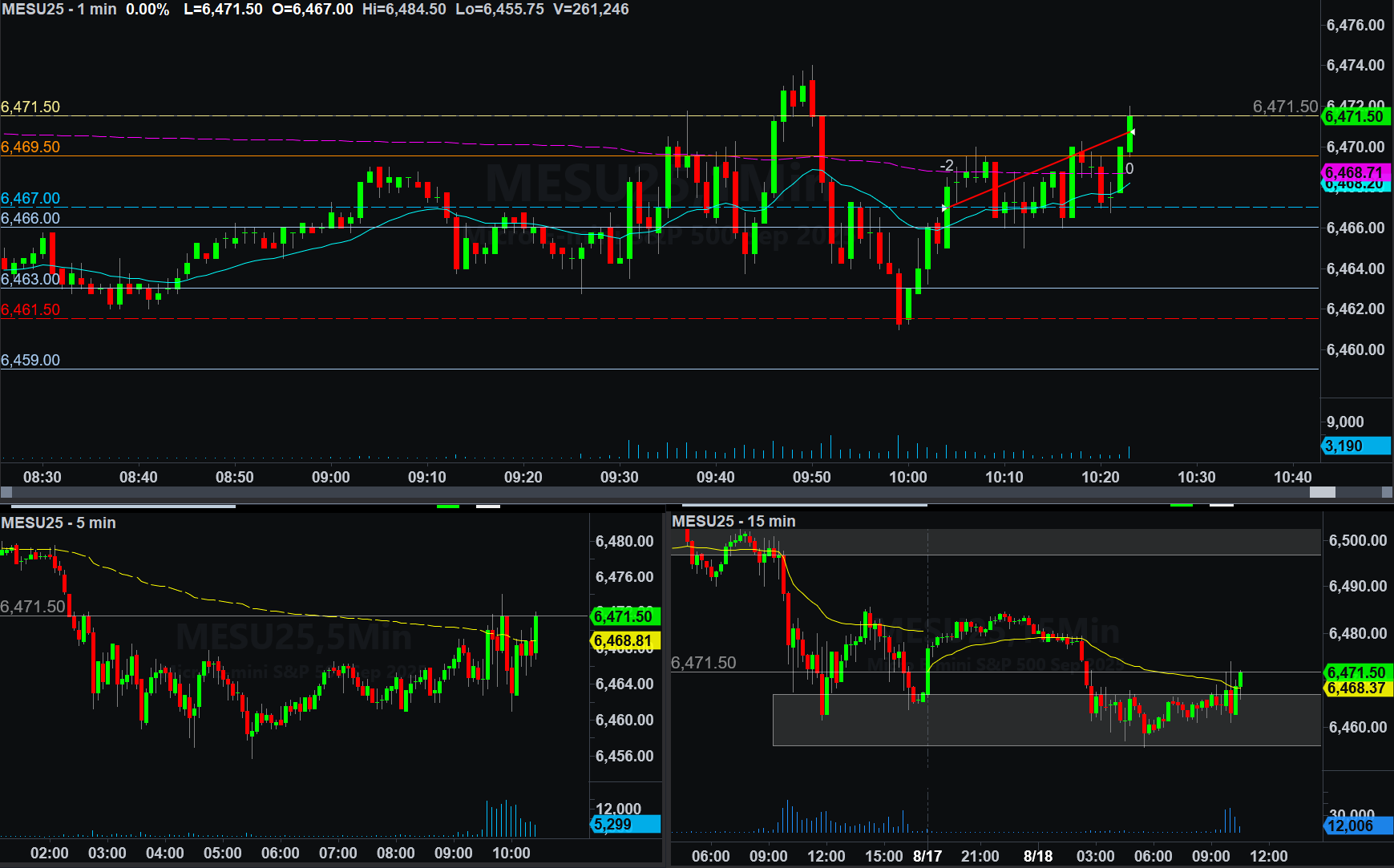The height and width of the screenshot is (868, 1394).
Task: Click the scrollbar right arrow under the 1-min chart
Action: tap(1387, 492)
